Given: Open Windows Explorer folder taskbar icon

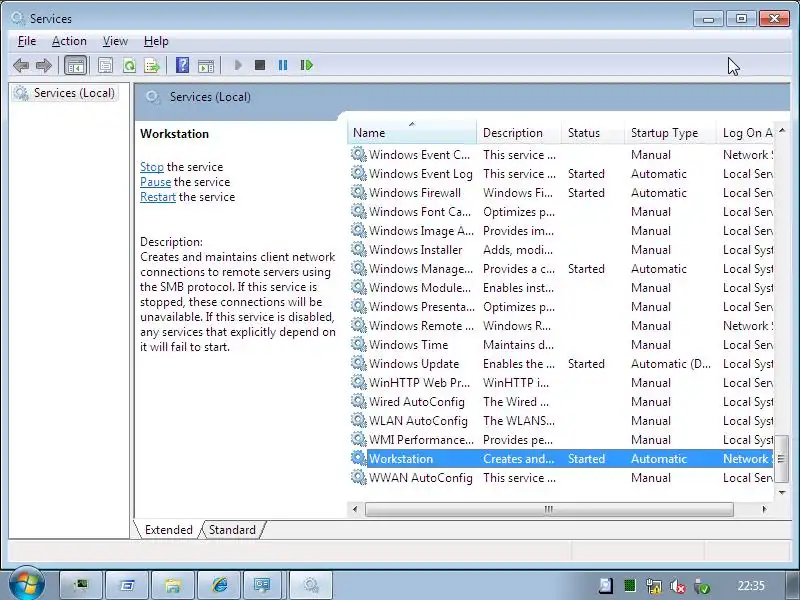Looking at the screenshot, I should [x=173, y=585].
